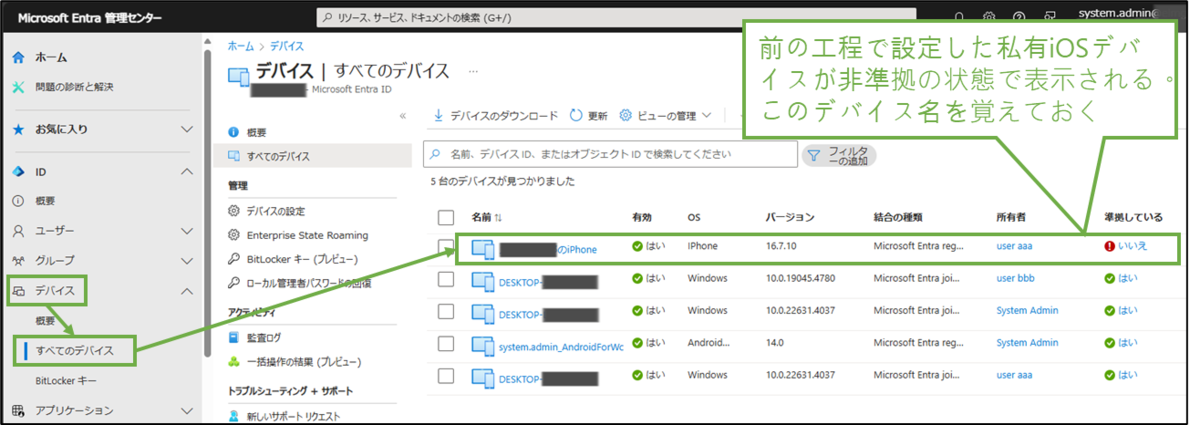Check the checkbox for the System Admin Windows row
1200x425 pixels.
446,312
